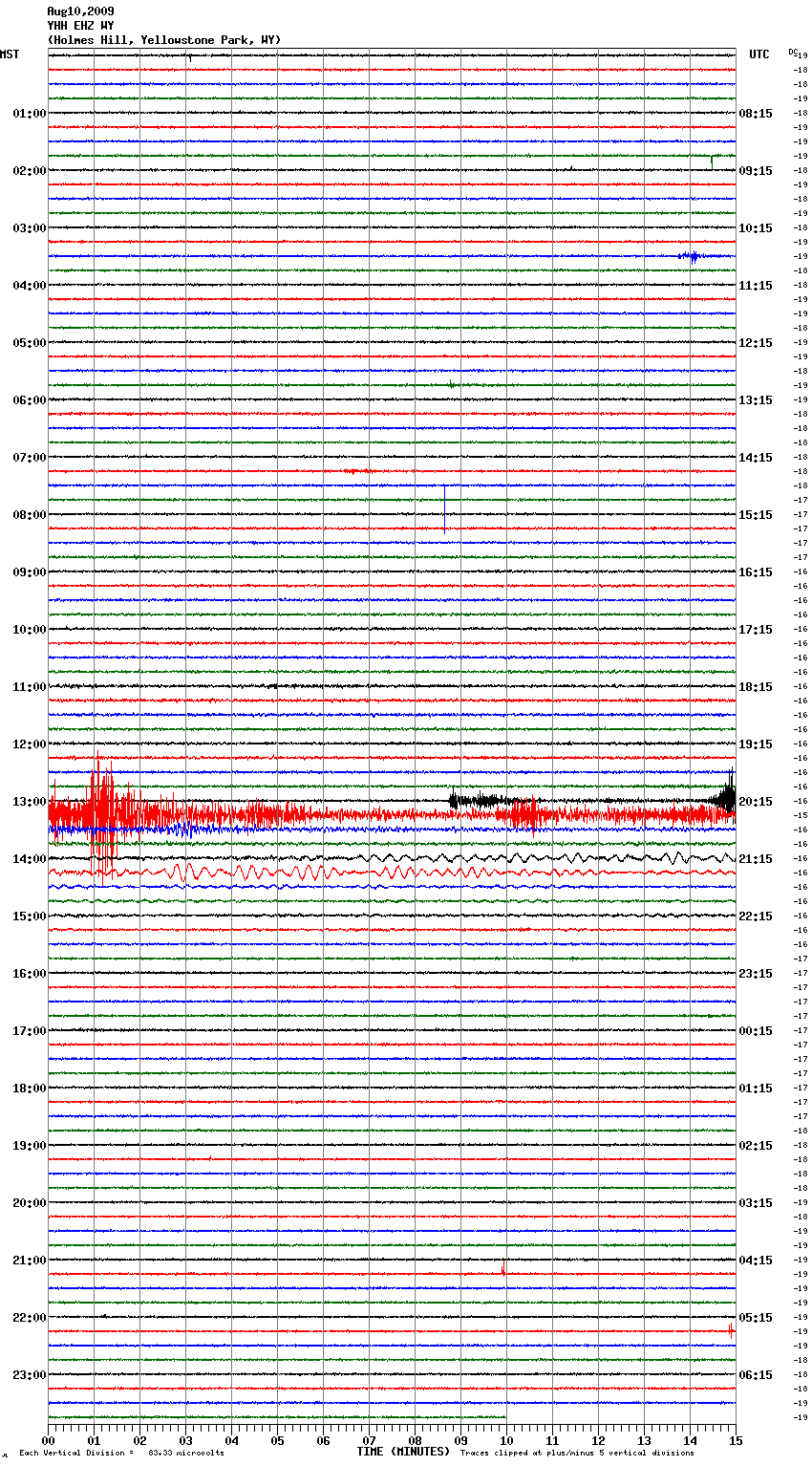Click the 09:15 UTC time label
The height and width of the screenshot is (1466, 812).
[756, 171]
